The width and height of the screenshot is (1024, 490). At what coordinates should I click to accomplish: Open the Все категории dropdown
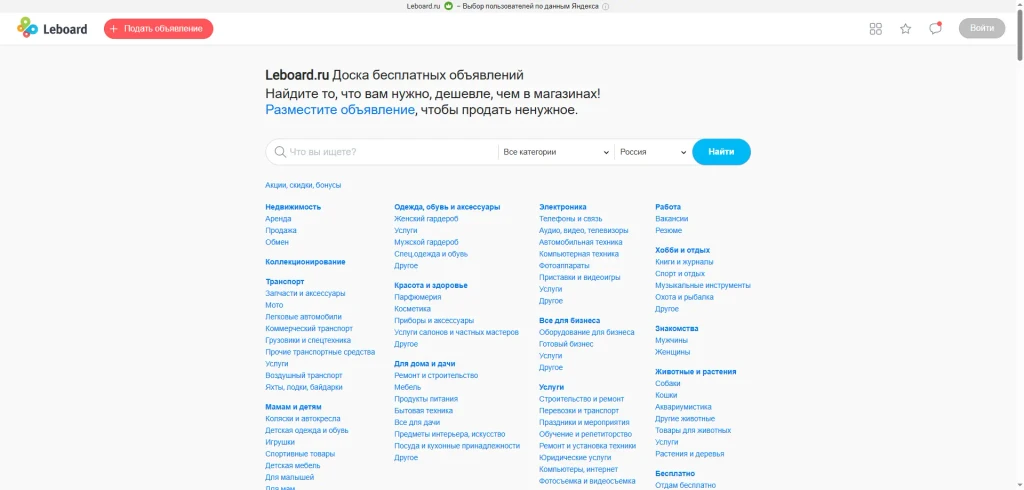pos(556,152)
